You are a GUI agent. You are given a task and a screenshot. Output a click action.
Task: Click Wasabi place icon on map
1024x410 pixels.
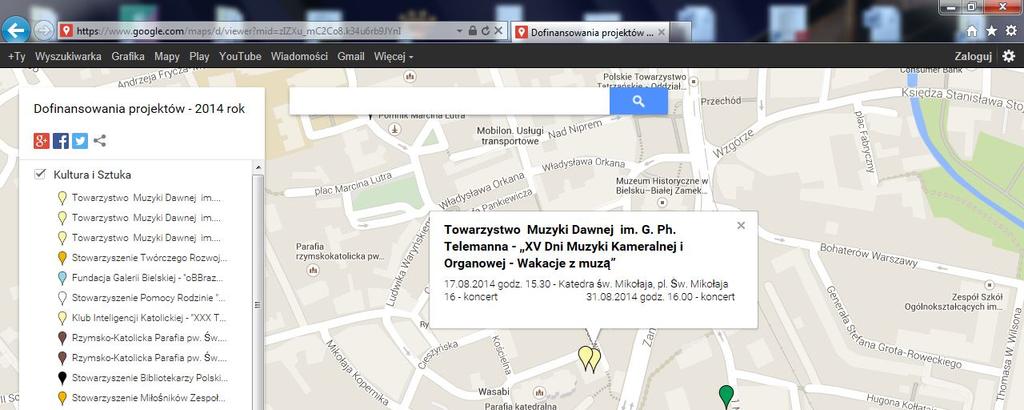tap(539, 392)
